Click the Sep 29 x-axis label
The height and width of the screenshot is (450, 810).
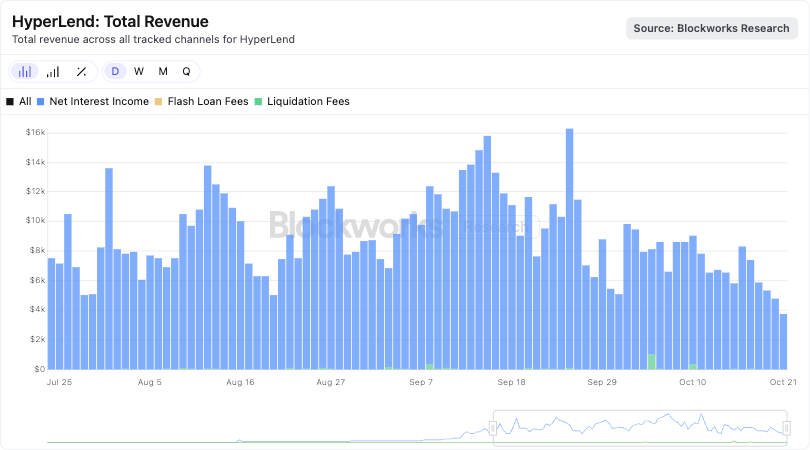click(602, 382)
